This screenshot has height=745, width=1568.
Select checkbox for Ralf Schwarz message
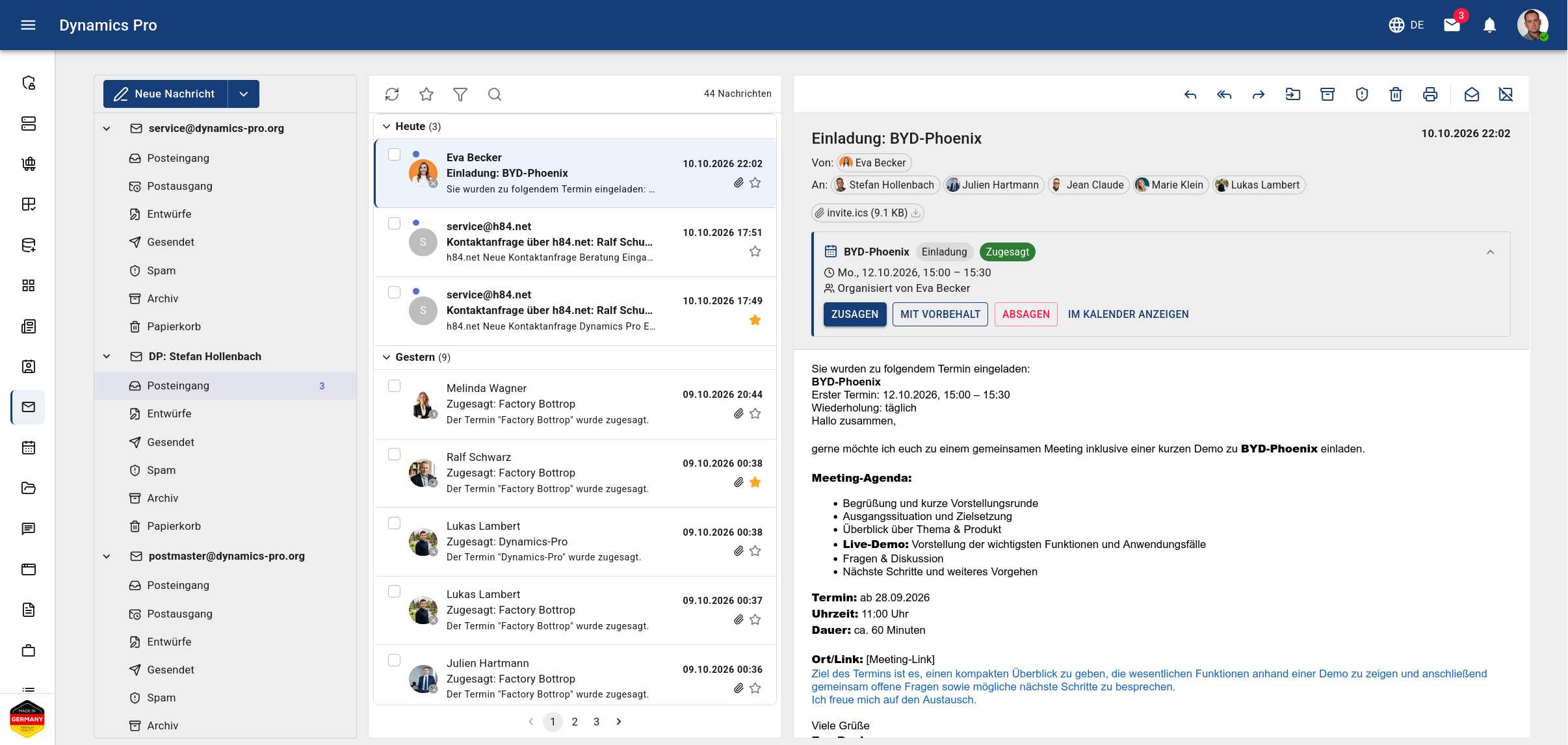394,454
